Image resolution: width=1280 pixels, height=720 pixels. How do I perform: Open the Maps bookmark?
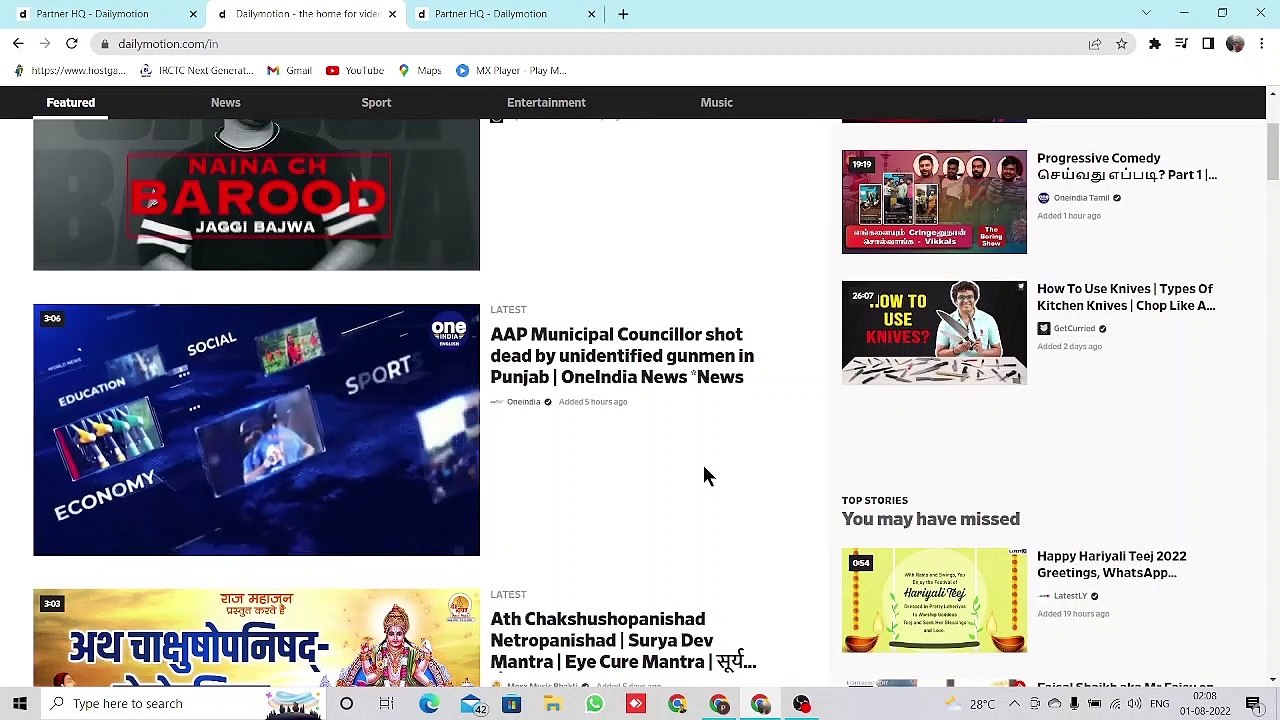pyautogui.click(x=419, y=70)
